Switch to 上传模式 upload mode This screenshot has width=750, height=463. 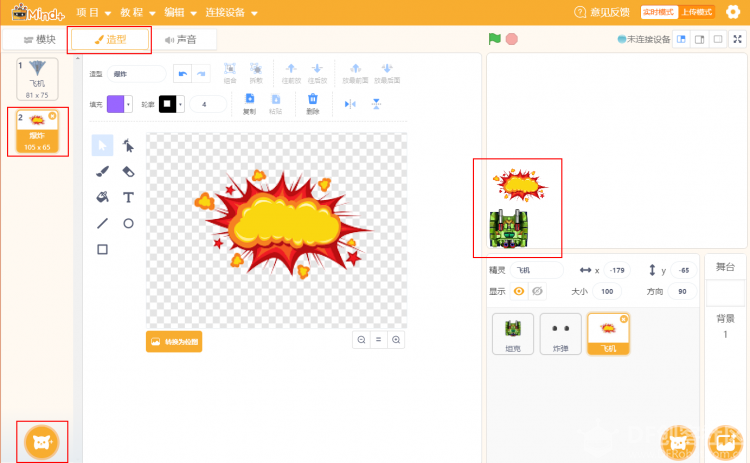(696, 12)
